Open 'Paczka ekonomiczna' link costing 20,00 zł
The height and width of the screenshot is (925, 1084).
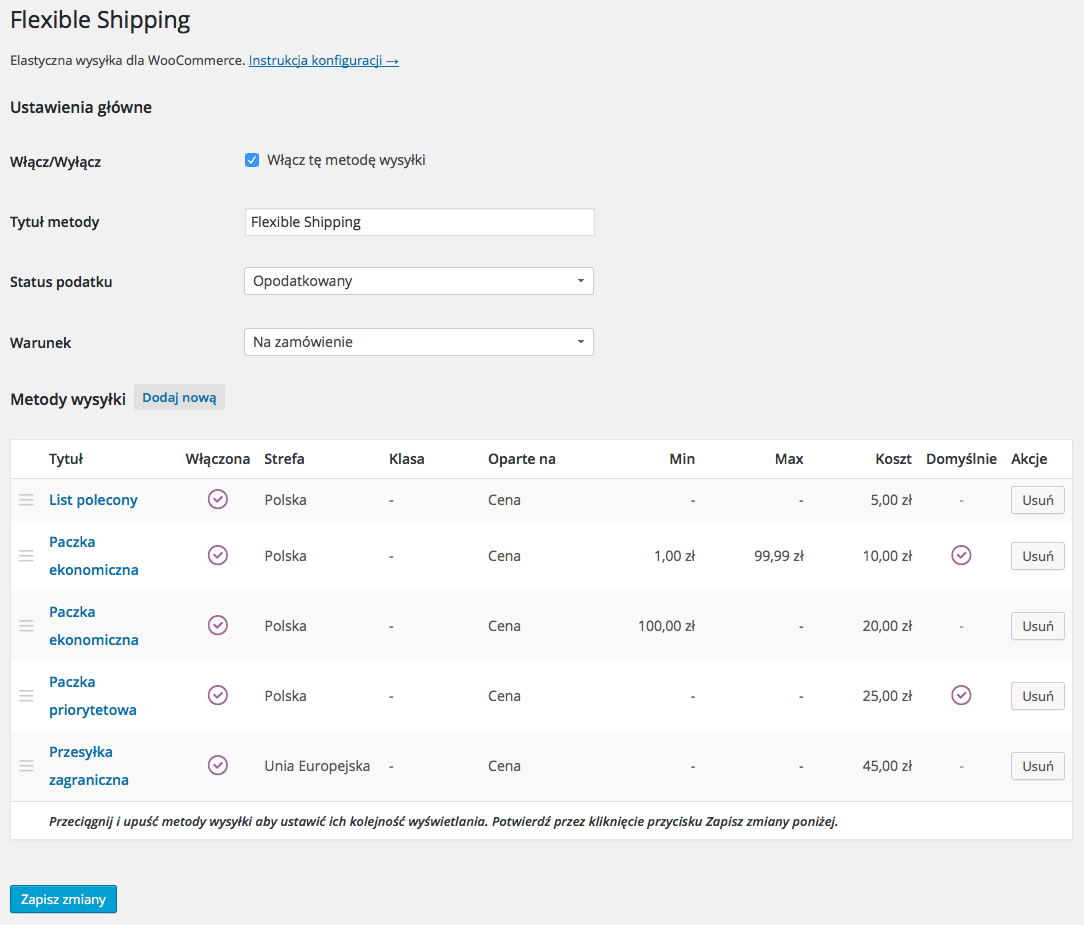(93, 626)
